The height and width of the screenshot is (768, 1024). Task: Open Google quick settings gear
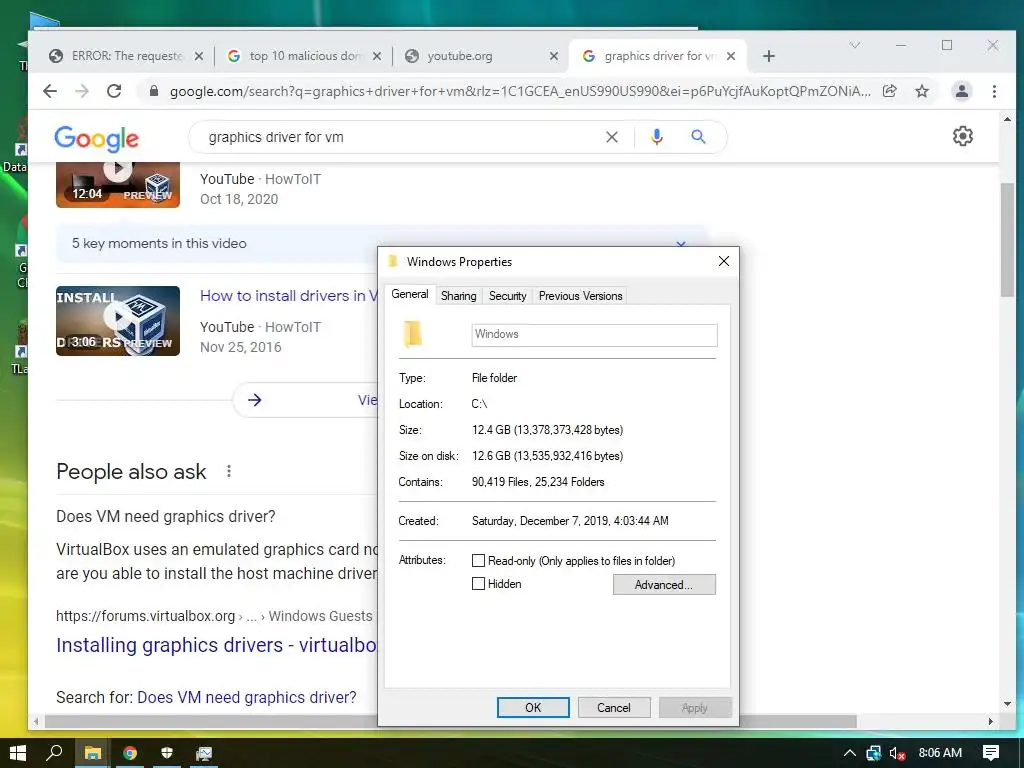click(x=963, y=136)
